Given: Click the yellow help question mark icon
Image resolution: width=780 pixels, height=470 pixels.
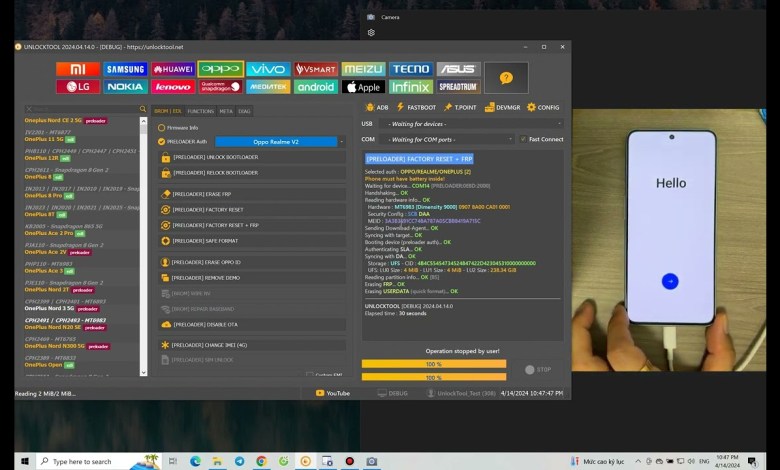Looking at the screenshot, I should [x=506, y=77].
